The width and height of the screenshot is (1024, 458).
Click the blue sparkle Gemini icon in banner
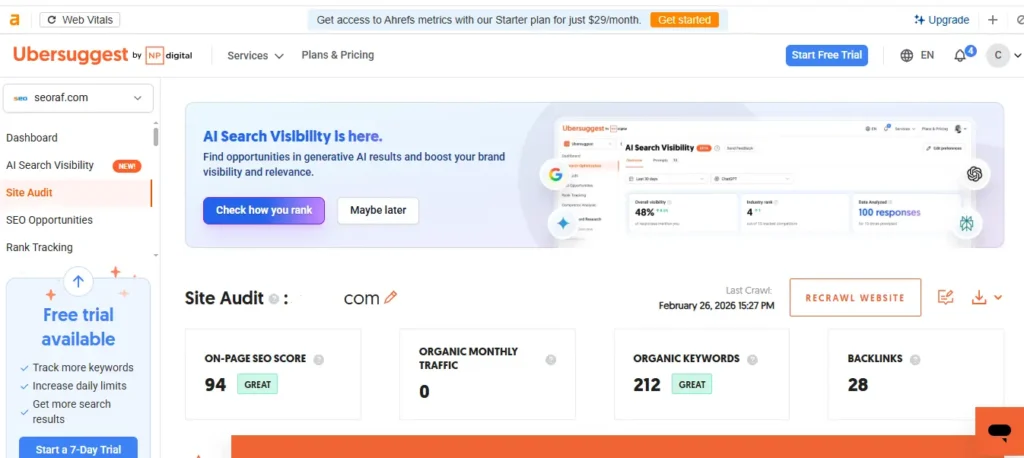[x=562, y=223]
